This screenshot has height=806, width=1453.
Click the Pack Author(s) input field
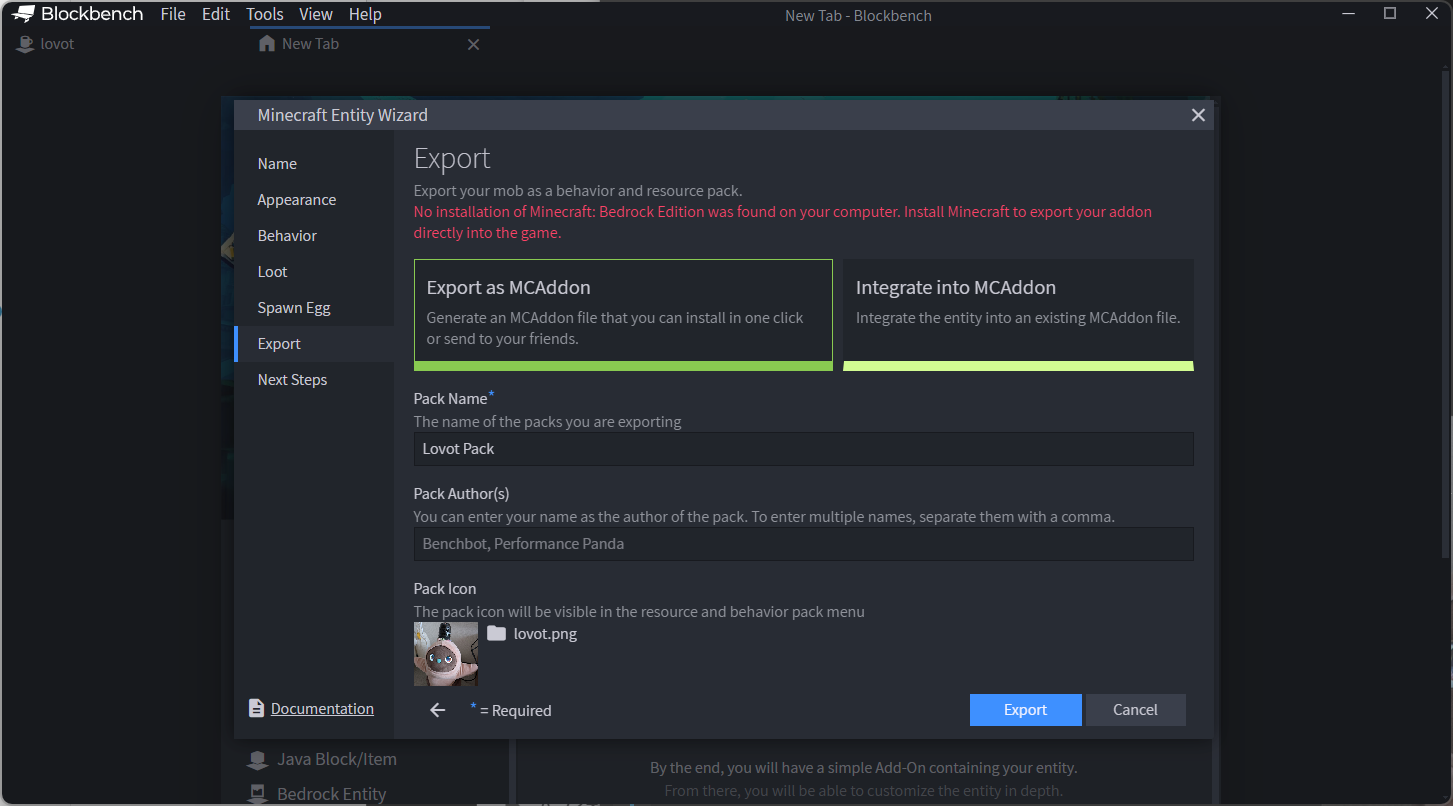point(804,544)
